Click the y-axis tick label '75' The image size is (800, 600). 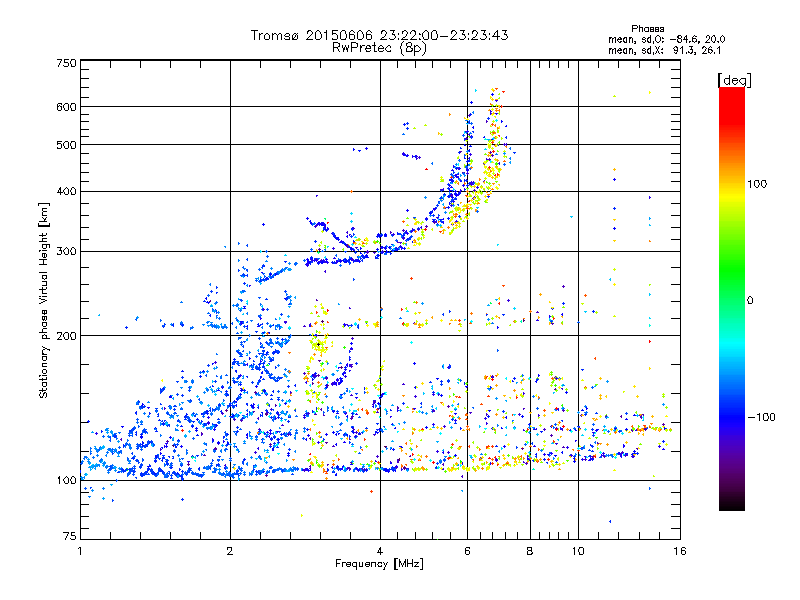tap(70, 536)
